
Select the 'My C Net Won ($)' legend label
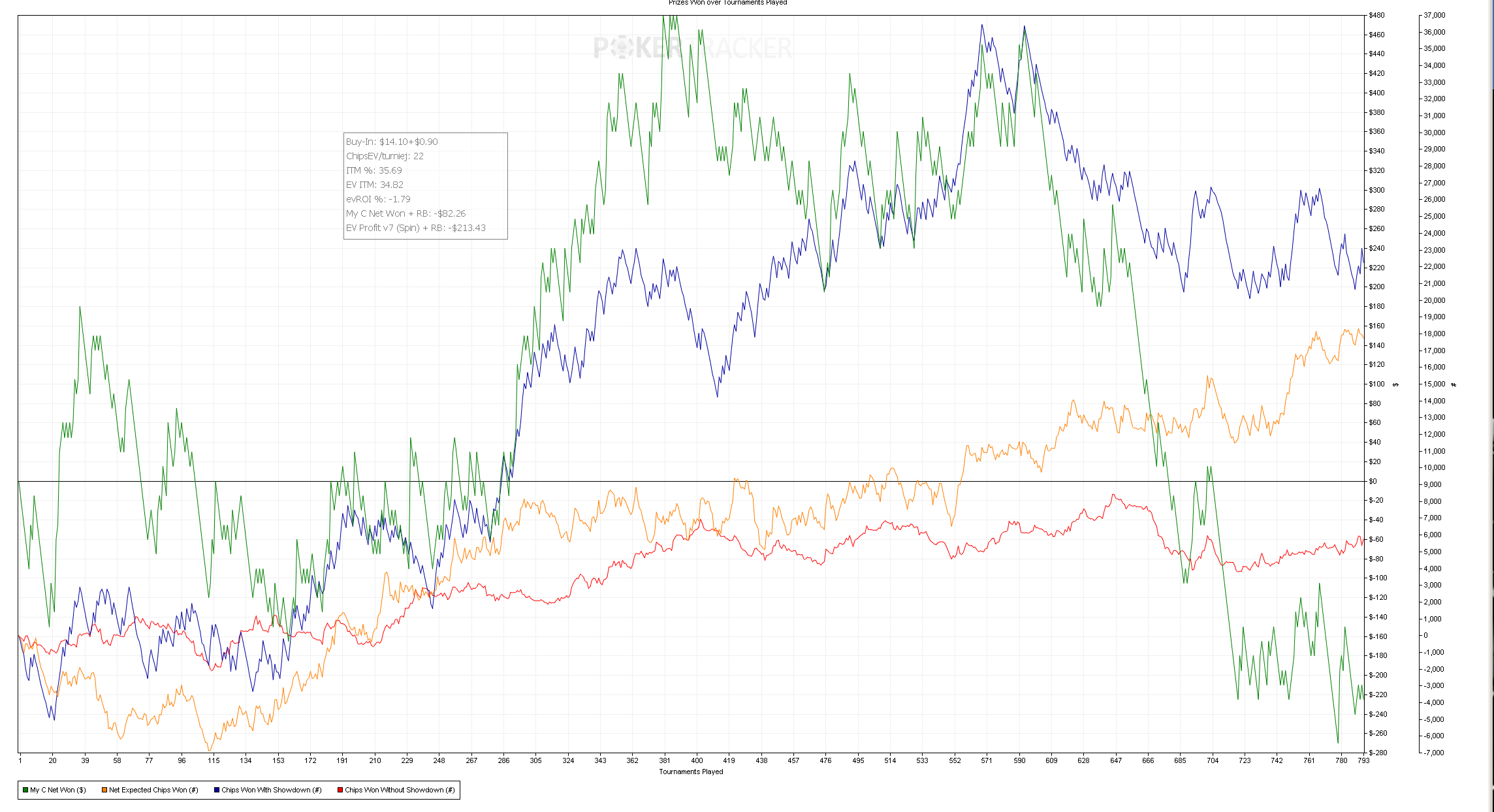click(58, 790)
